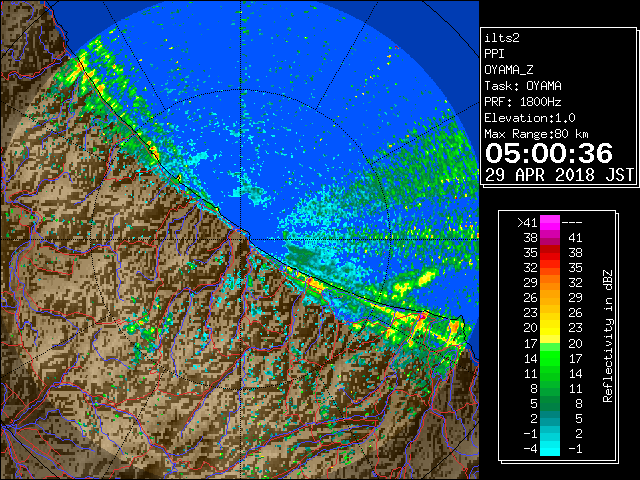Screen dimensions: 640x480
Task: Click the 'Task: OYAMA' line
Action: click(523, 86)
